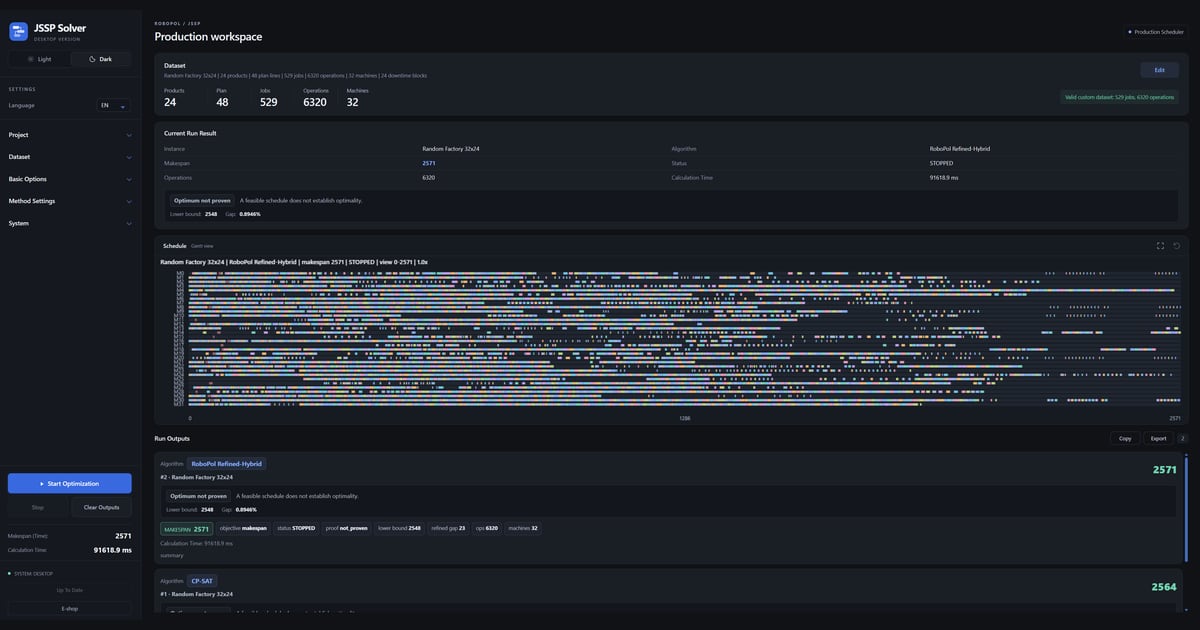Open the System sidebar section
The height and width of the screenshot is (630, 1200).
click(69, 223)
